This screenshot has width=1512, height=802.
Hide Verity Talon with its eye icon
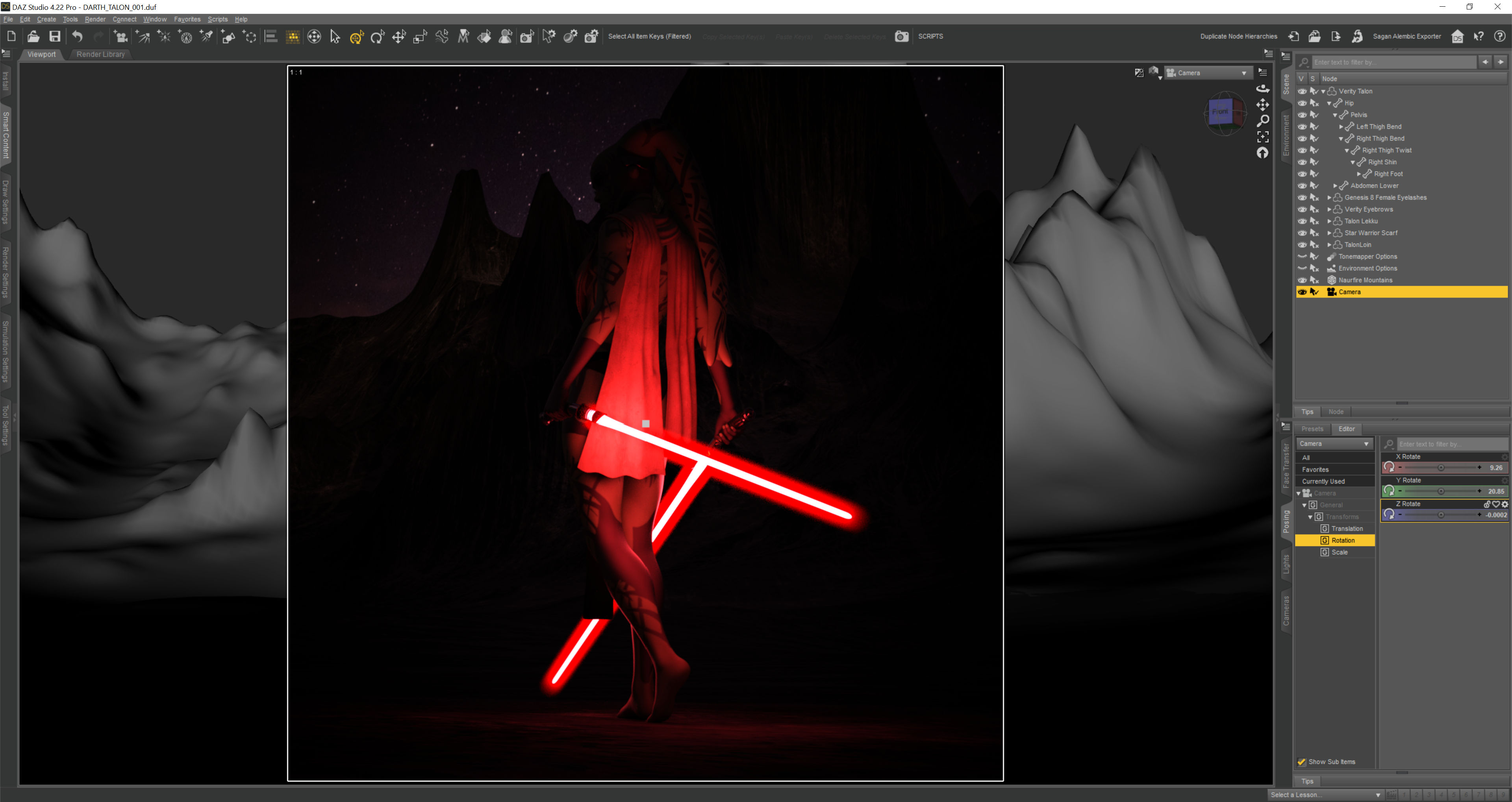coord(1303,91)
